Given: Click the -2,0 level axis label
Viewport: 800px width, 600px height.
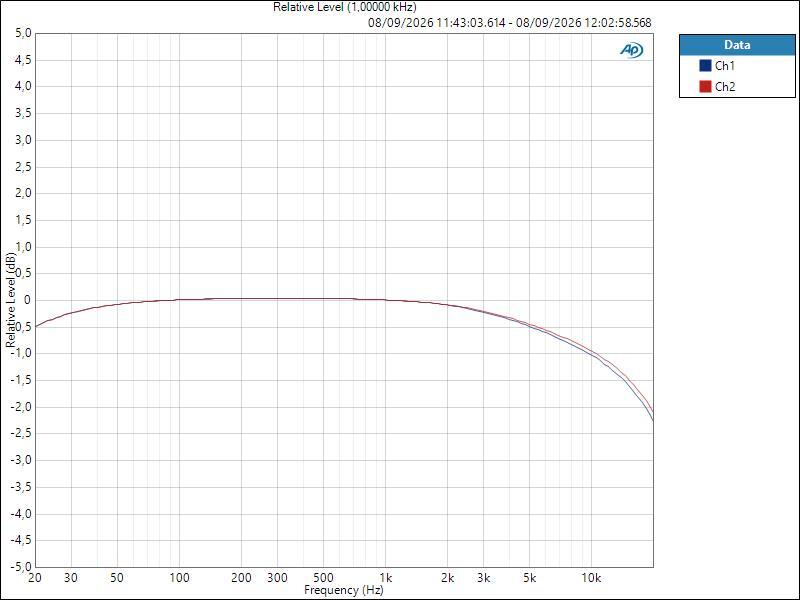Looking at the screenshot, I should (21, 407).
